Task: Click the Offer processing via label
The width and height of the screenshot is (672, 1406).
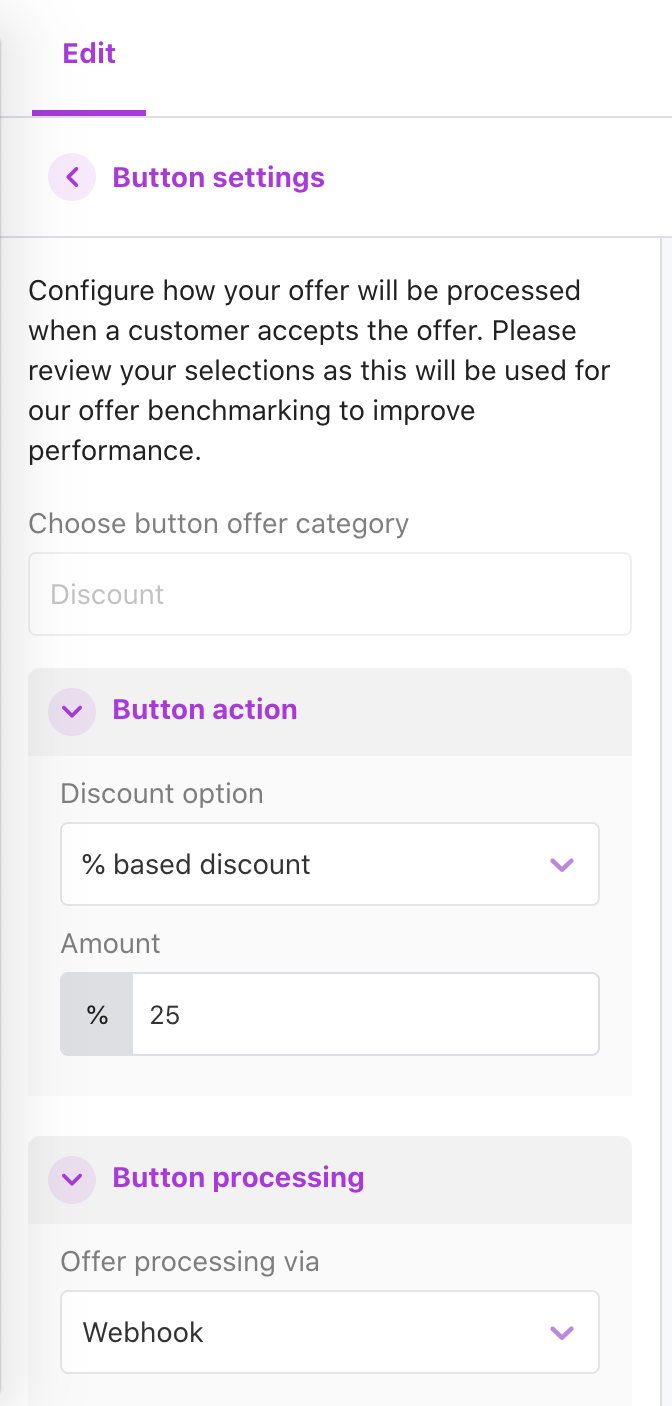Action: pyautogui.click(x=190, y=1262)
